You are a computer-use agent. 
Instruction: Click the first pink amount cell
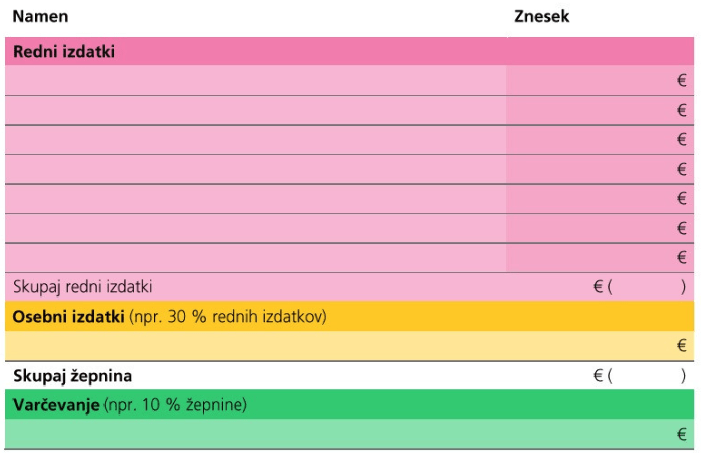(600, 80)
